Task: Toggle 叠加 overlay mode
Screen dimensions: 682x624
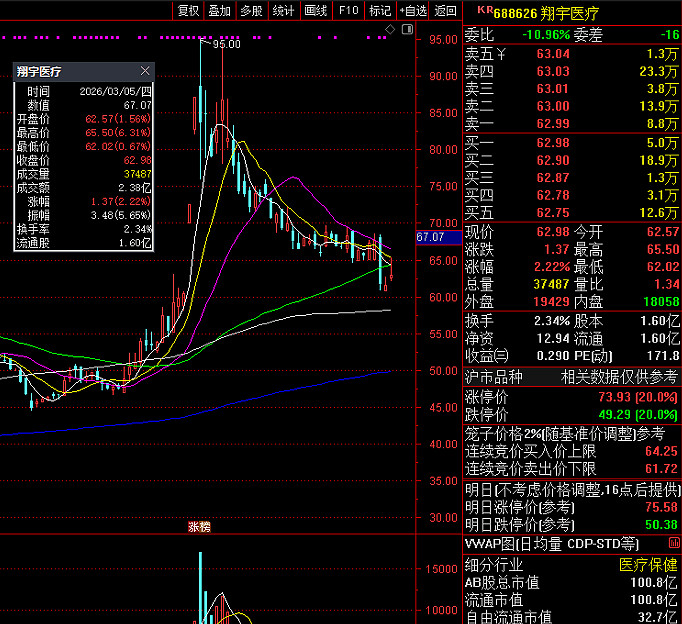Action: pyautogui.click(x=219, y=11)
